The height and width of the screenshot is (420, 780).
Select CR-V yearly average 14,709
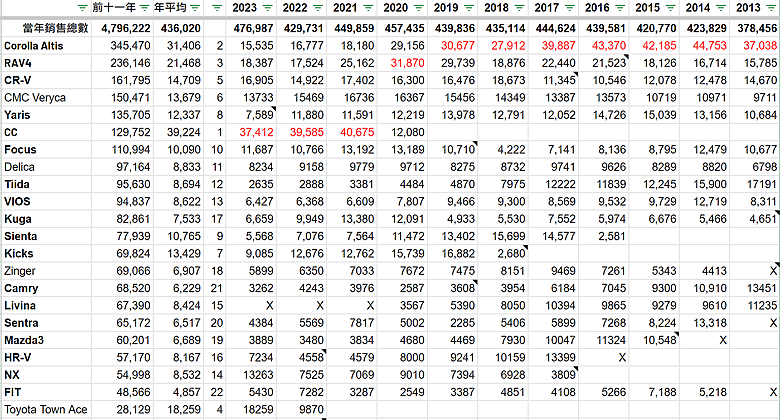point(184,80)
